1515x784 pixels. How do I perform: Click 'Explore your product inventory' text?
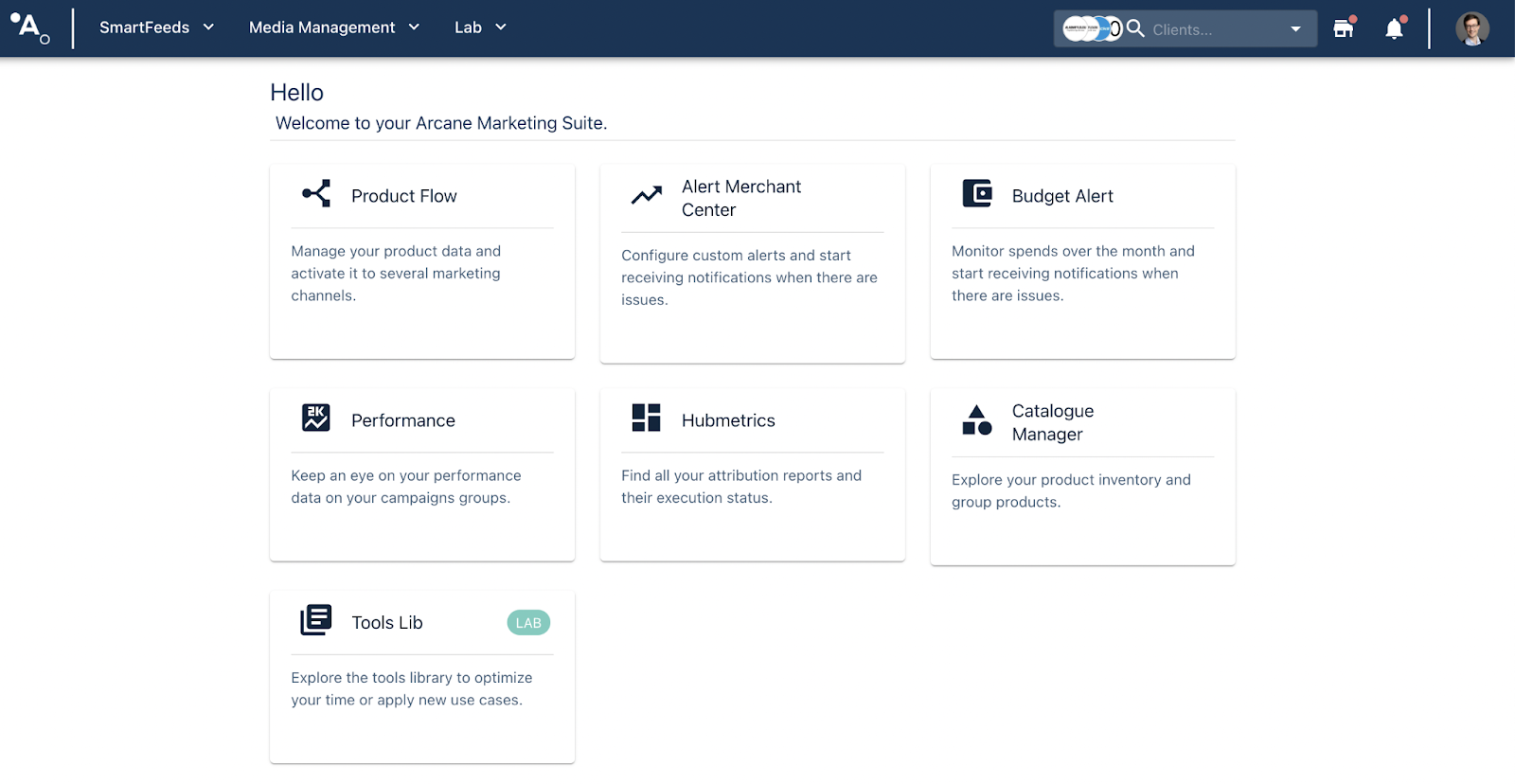(x=1071, y=491)
